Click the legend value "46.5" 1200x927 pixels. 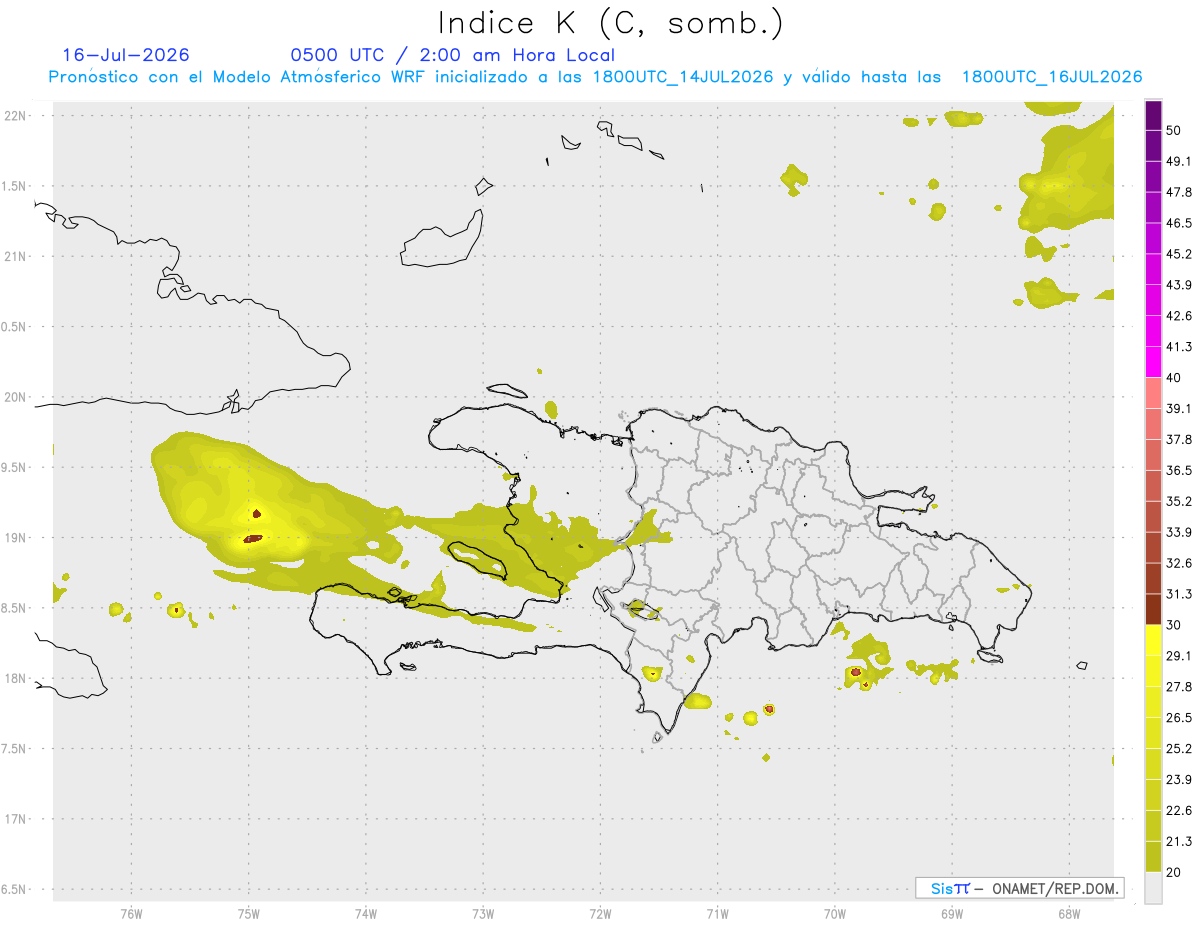click(x=1180, y=223)
